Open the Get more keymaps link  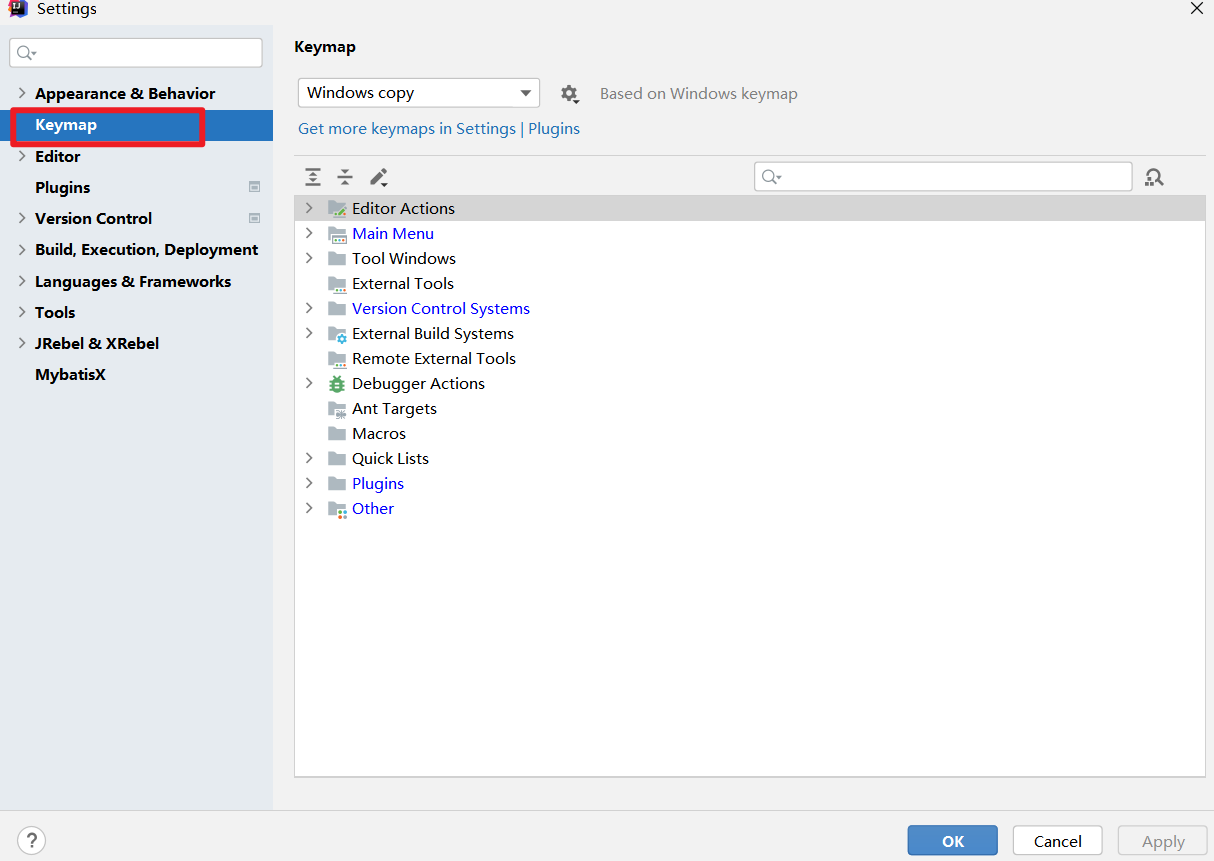coord(438,129)
